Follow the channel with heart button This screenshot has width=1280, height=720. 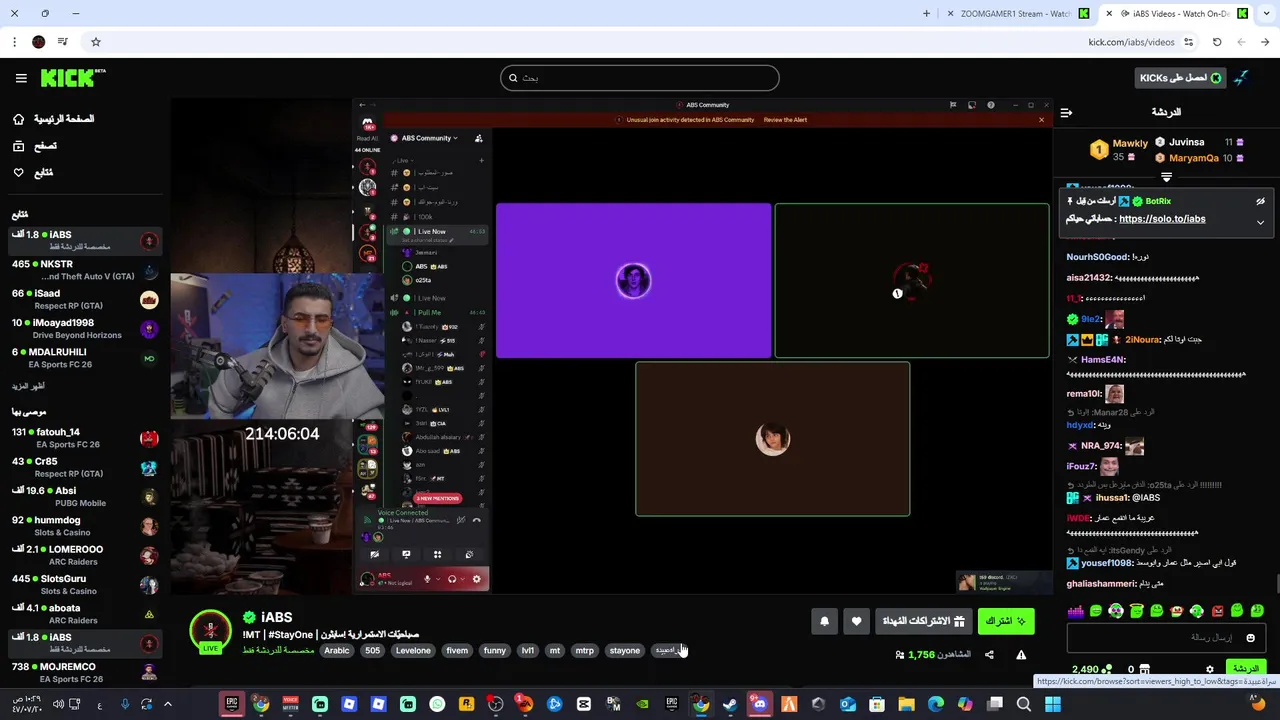click(856, 621)
